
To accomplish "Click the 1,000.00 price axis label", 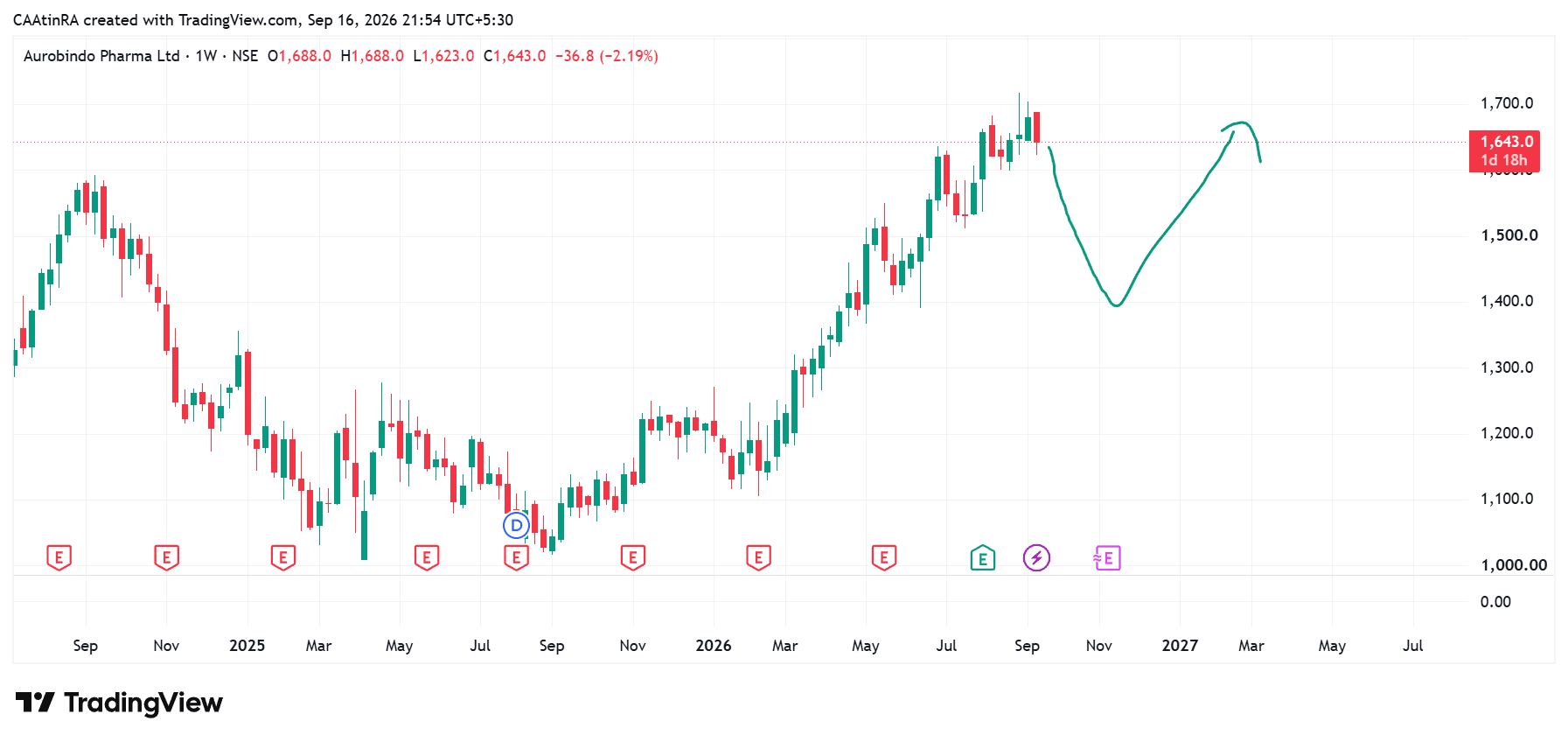I will point(1514,565).
